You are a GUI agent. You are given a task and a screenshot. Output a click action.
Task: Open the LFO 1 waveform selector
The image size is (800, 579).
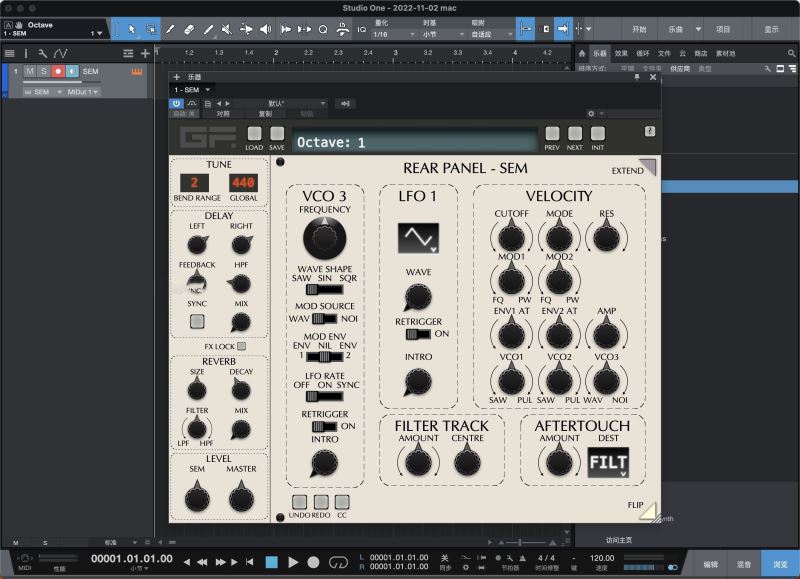tap(418, 238)
